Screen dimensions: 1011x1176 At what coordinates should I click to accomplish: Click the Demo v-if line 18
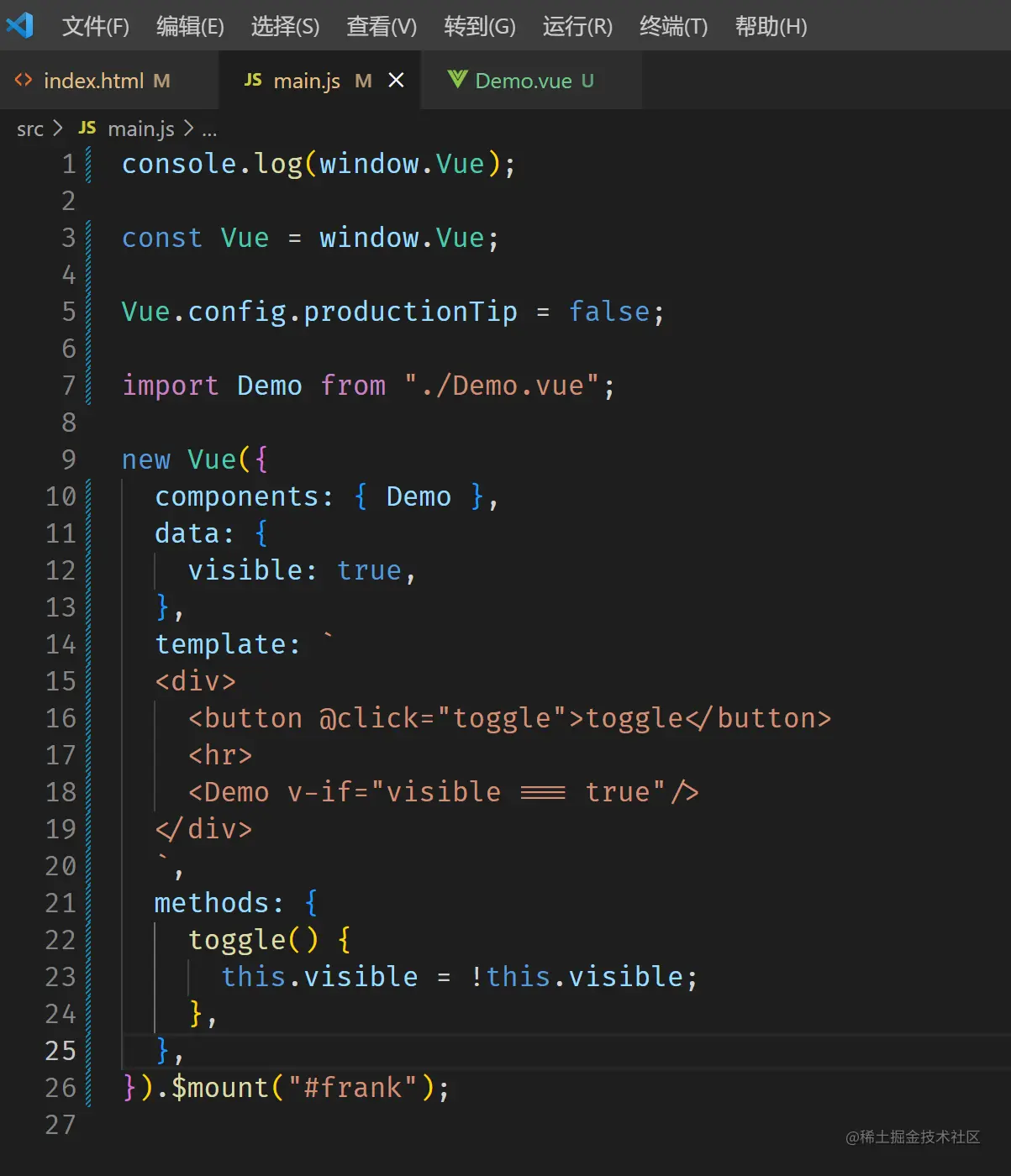[x=444, y=792]
